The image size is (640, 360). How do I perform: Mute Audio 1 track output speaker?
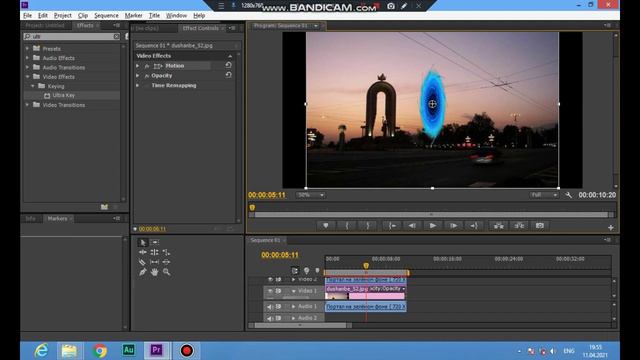tap(270, 306)
